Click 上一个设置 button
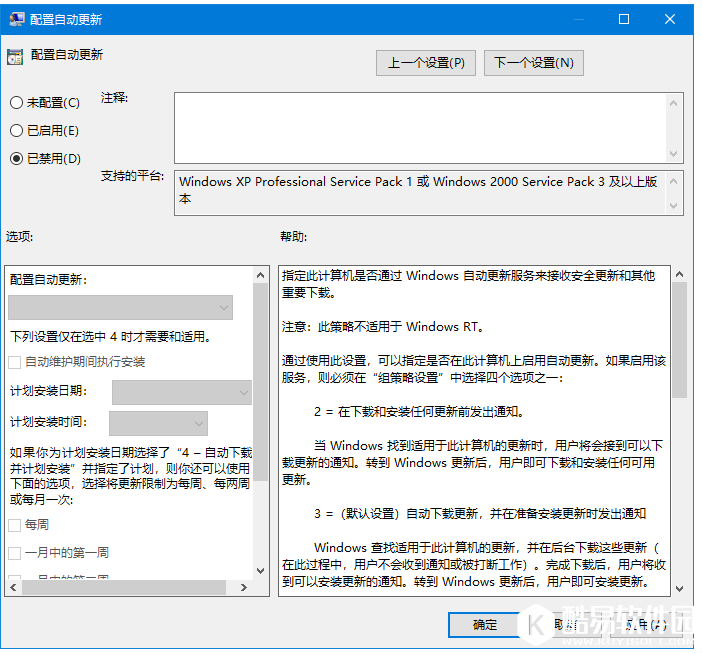 point(426,63)
